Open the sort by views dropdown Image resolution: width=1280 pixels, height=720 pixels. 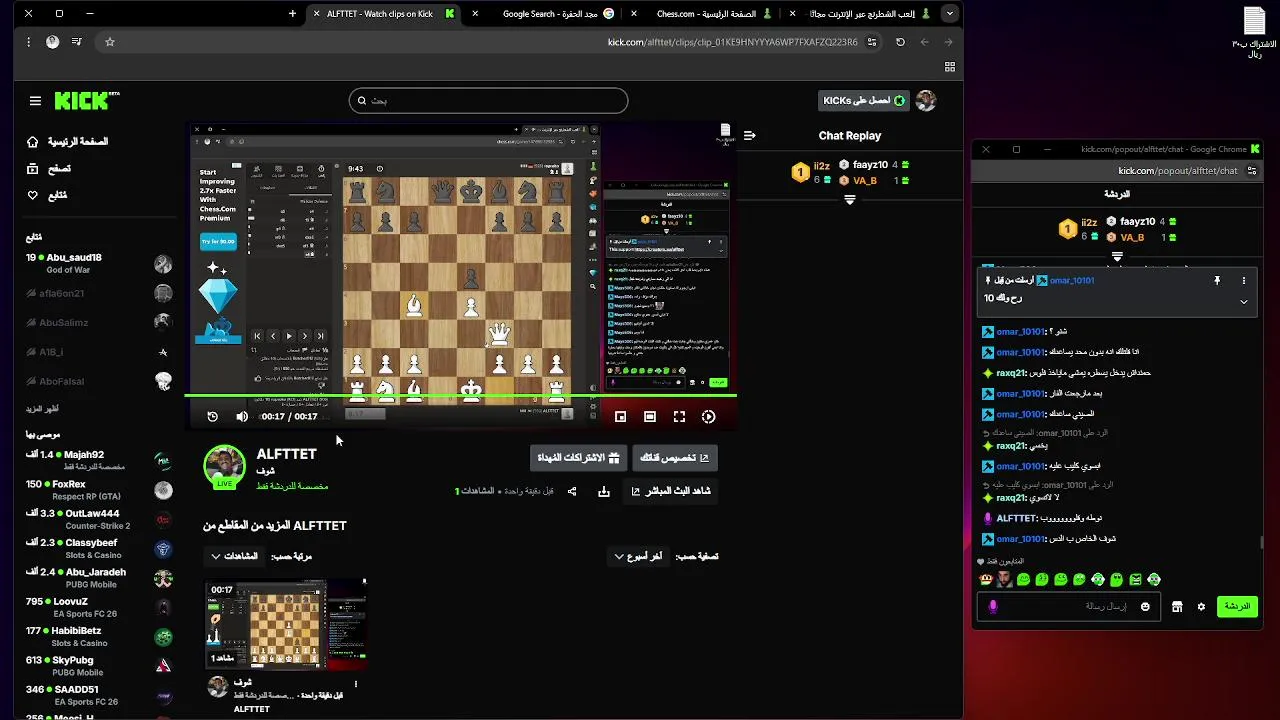[235, 556]
